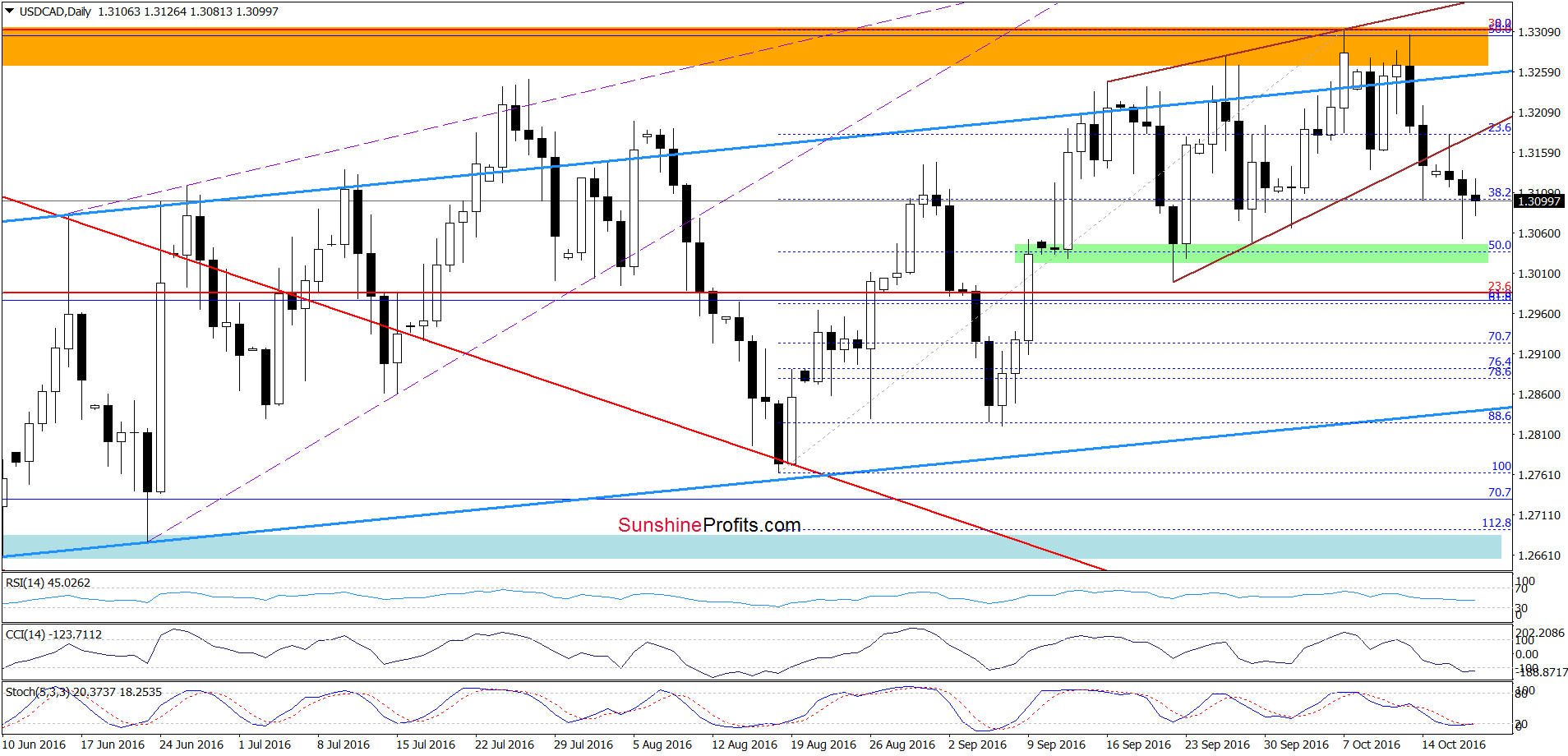The image size is (1568, 756).
Task: Click the 1.28600 price axis label
Action: click(x=1538, y=394)
